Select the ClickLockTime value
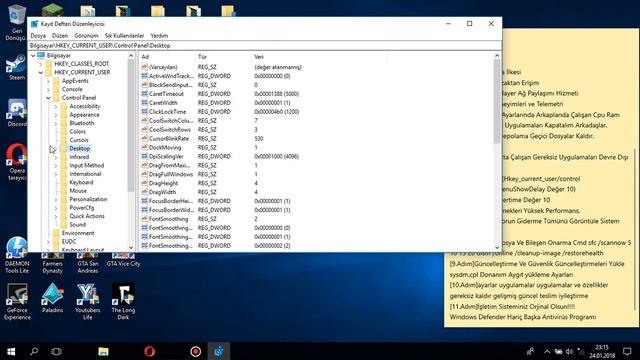 tap(167, 112)
